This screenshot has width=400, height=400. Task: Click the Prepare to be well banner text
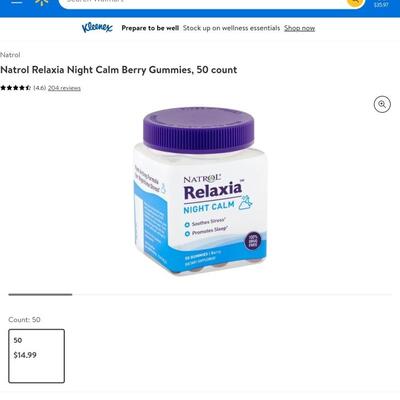pyautogui.click(x=150, y=28)
